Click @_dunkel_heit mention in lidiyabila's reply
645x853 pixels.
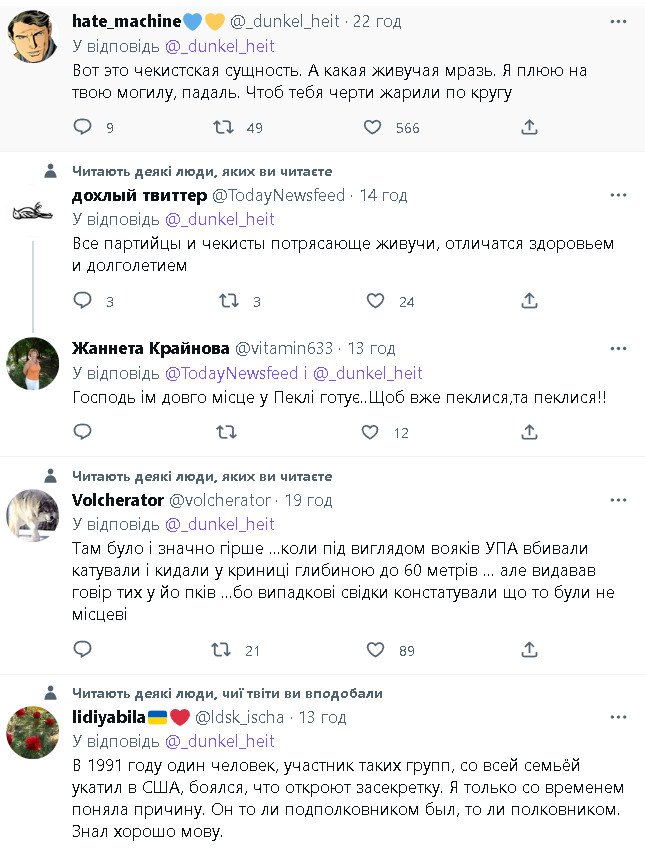[x=219, y=741]
